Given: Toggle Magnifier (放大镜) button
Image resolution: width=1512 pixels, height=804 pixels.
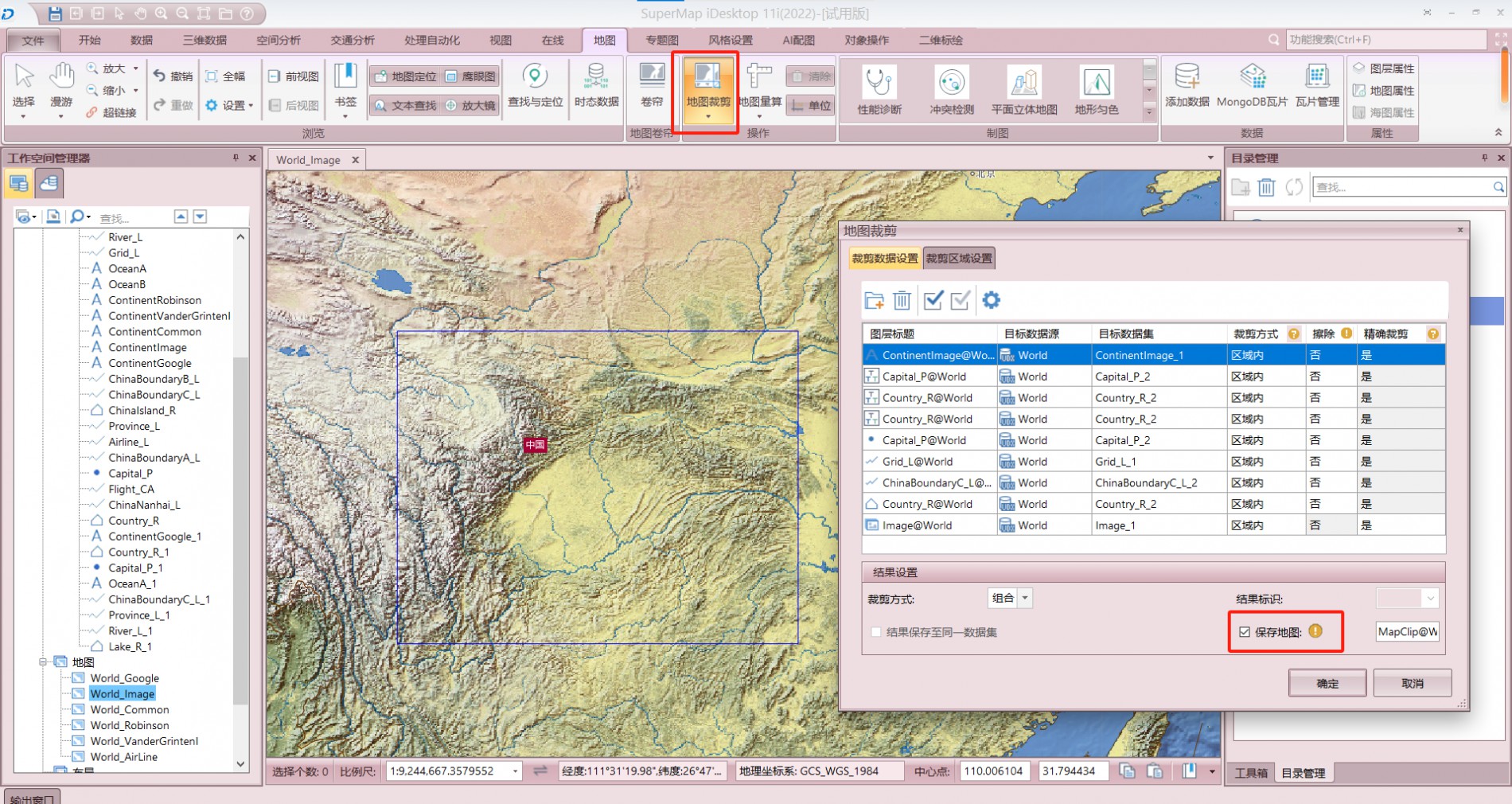Looking at the screenshot, I should (x=470, y=105).
